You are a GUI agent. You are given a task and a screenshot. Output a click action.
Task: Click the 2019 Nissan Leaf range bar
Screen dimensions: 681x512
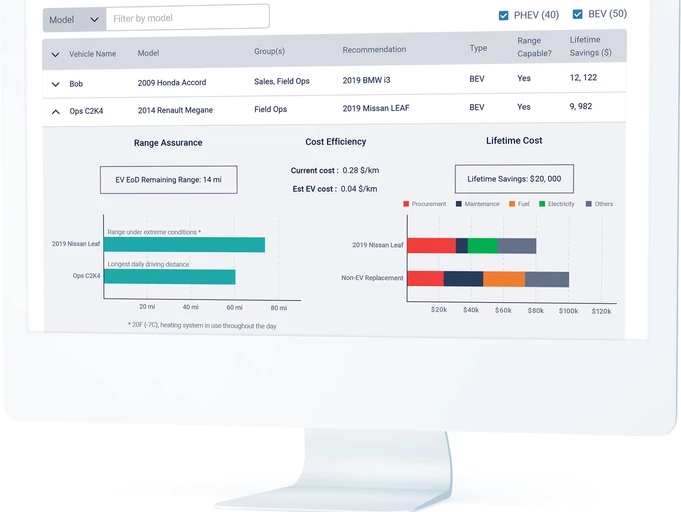click(x=184, y=244)
